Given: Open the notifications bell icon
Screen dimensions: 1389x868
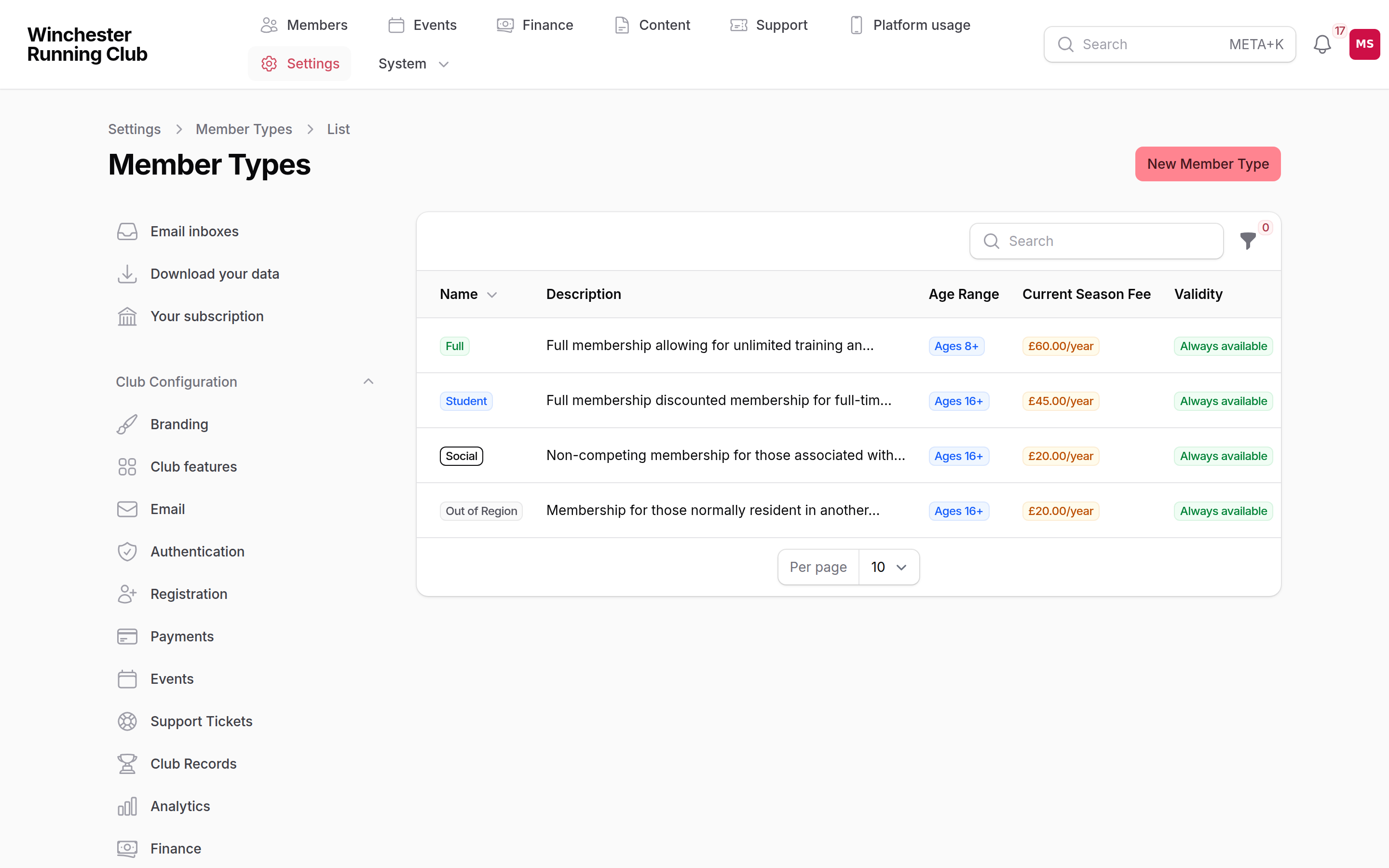Looking at the screenshot, I should (x=1322, y=44).
